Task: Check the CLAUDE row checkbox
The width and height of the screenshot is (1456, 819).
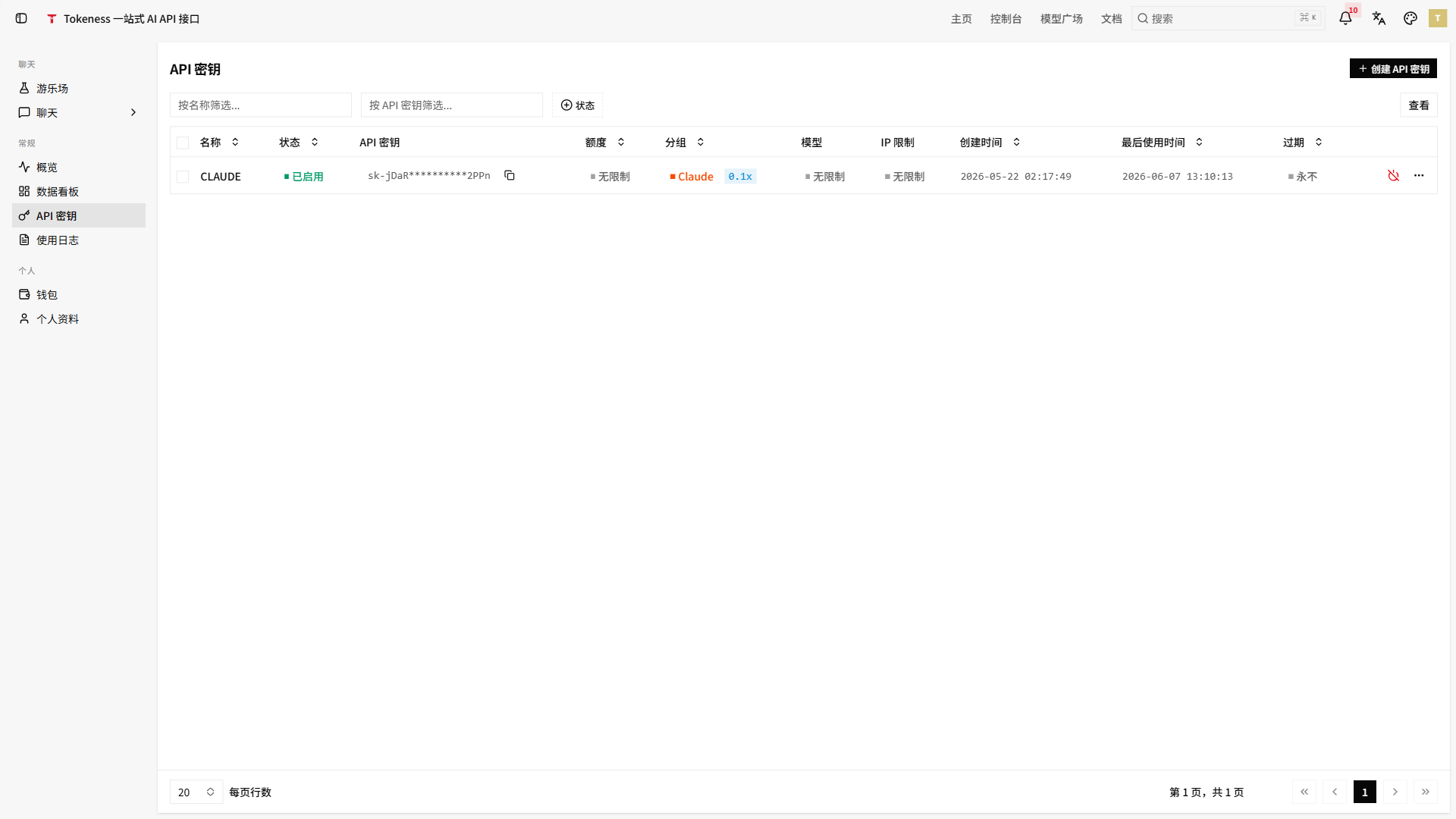Action: pyautogui.click(x=183, y=177)
